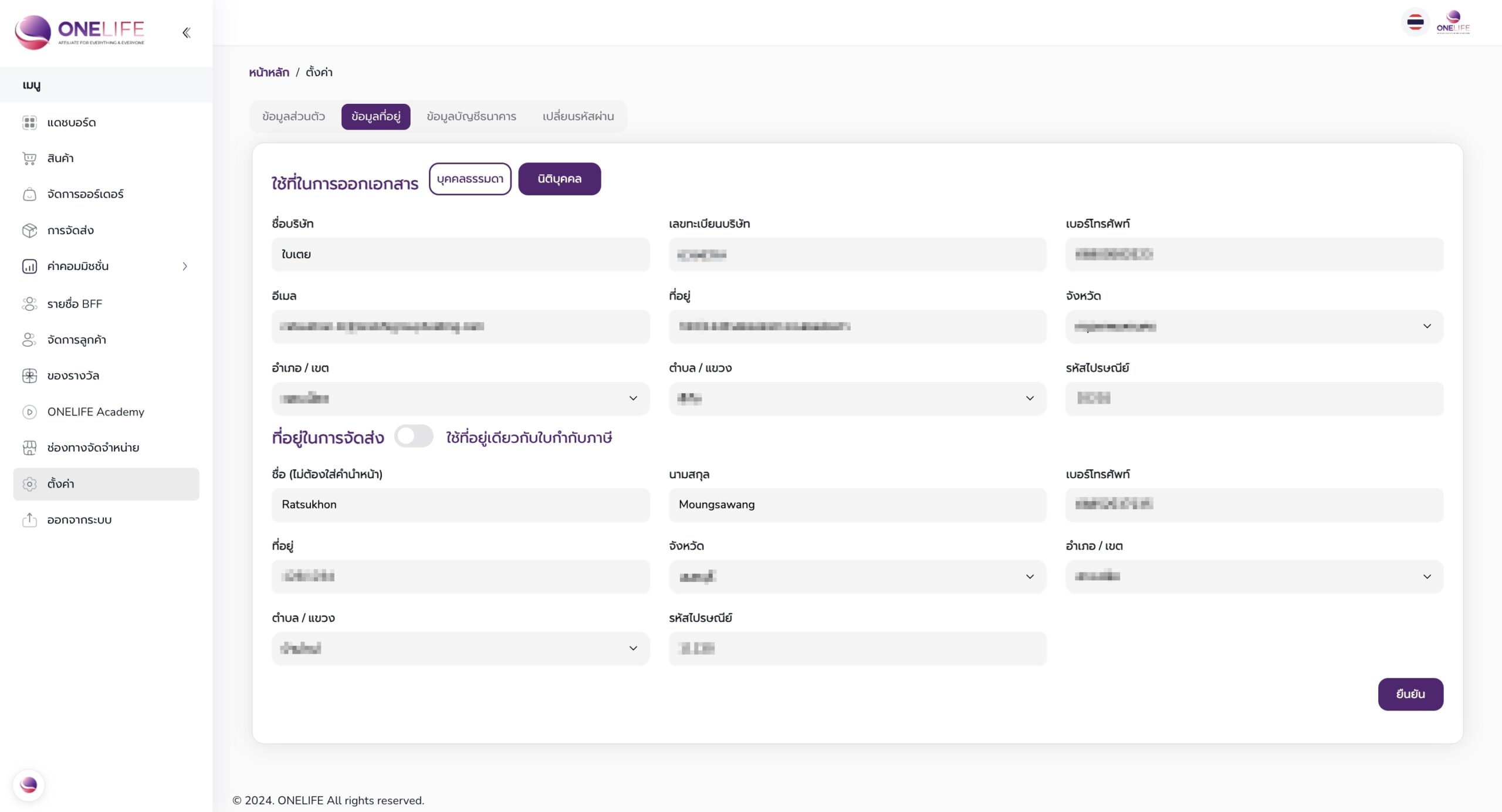Click the shopping cart products icon
The image size is (1502, 812).
tap(29, 158)
